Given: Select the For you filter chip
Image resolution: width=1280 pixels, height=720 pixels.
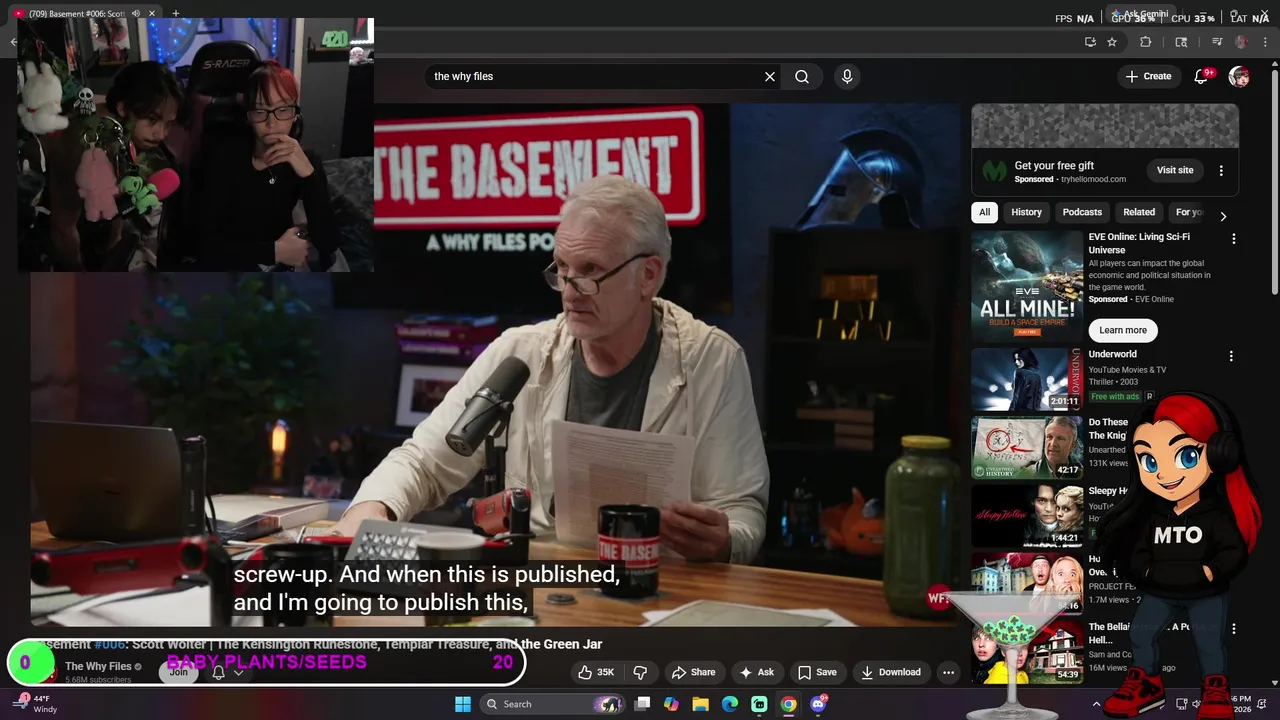Looking at the screenshot, I should pos(1189,212).
